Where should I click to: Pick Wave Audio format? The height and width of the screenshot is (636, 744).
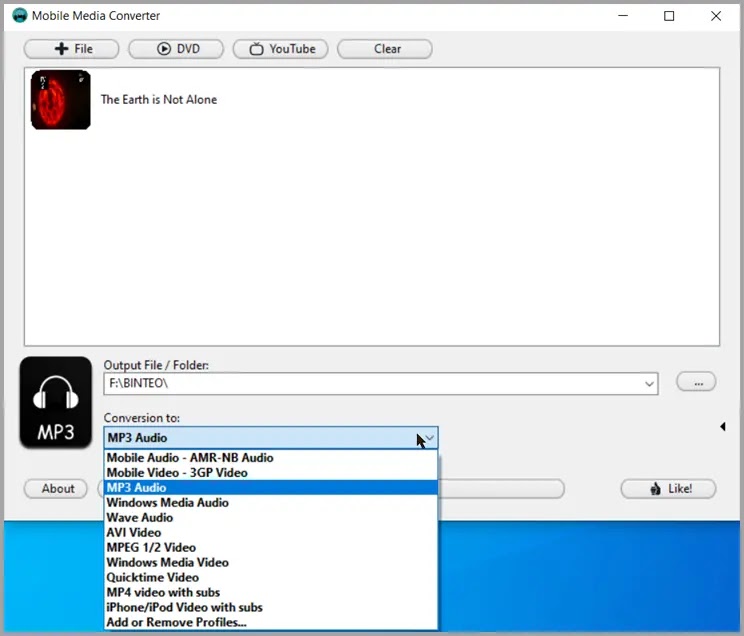pyautogui.click(x=271, y=517)
